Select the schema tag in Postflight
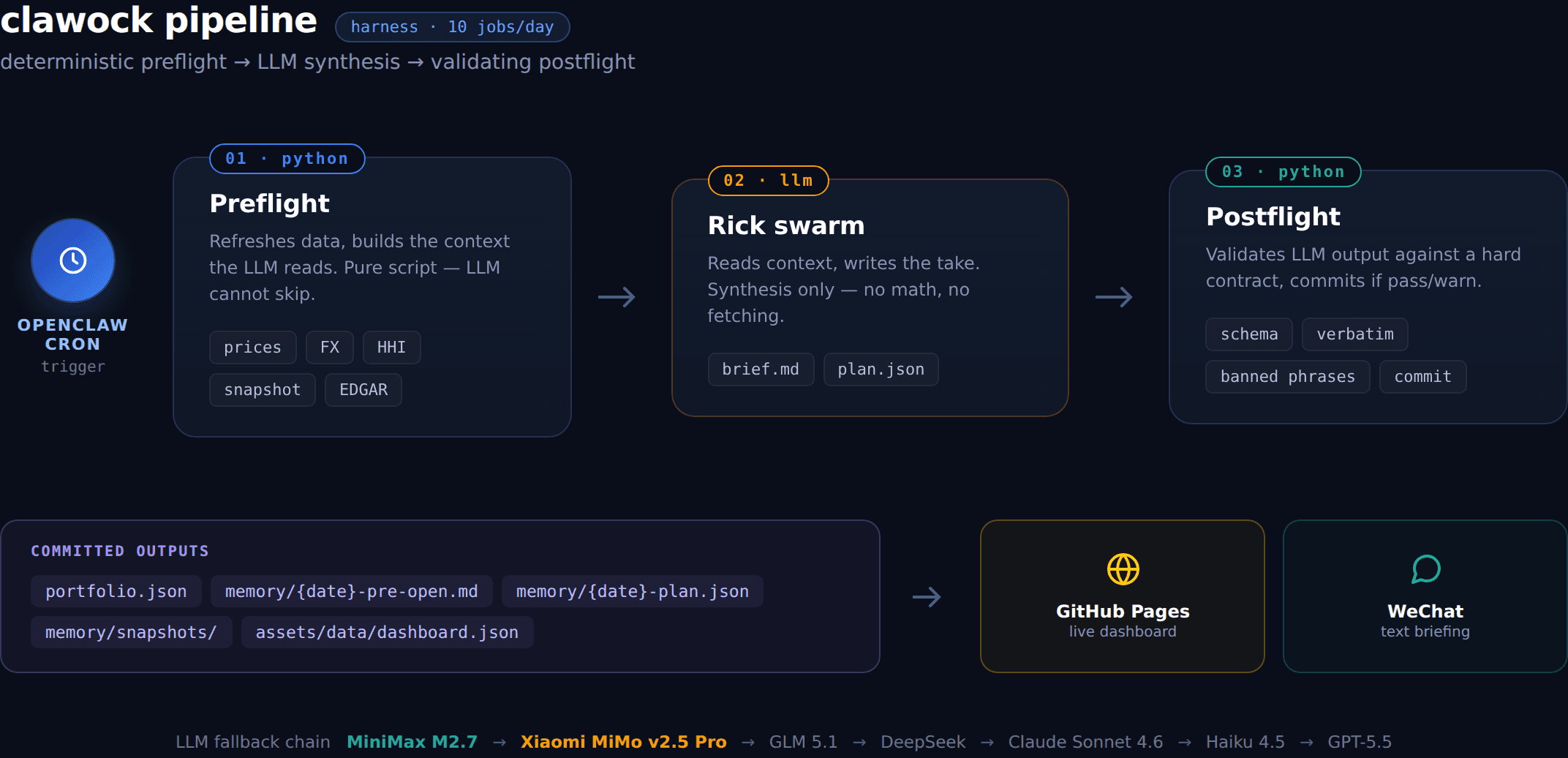 coord(1249,334)
